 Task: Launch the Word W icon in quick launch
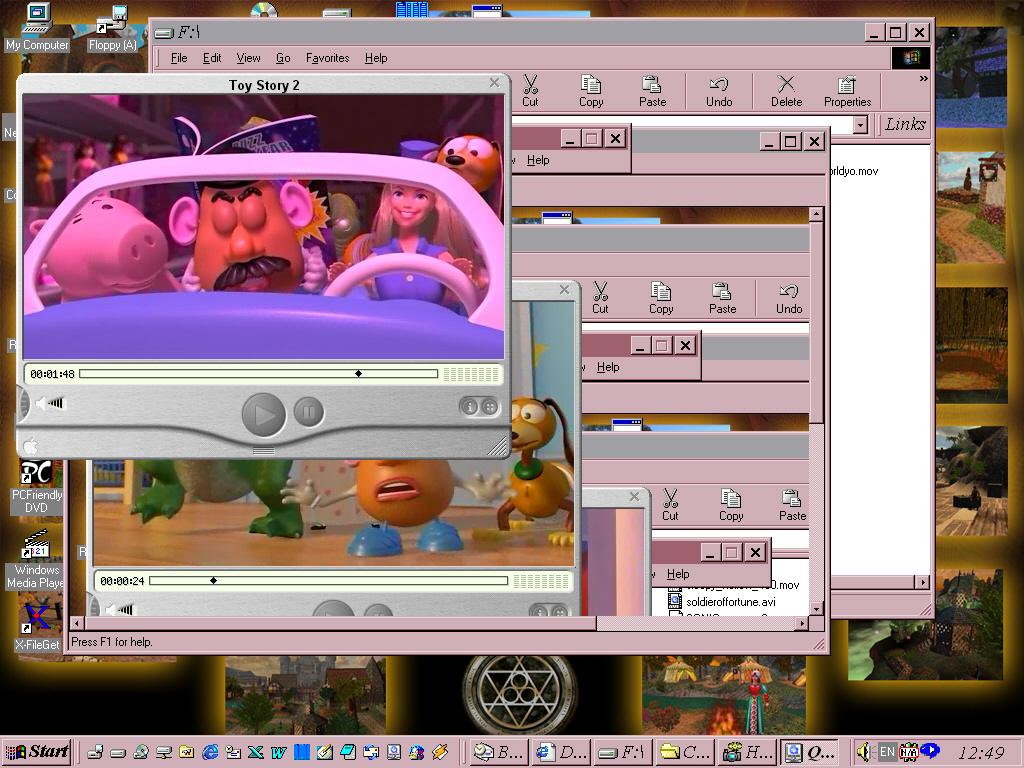tap(279, 752)
